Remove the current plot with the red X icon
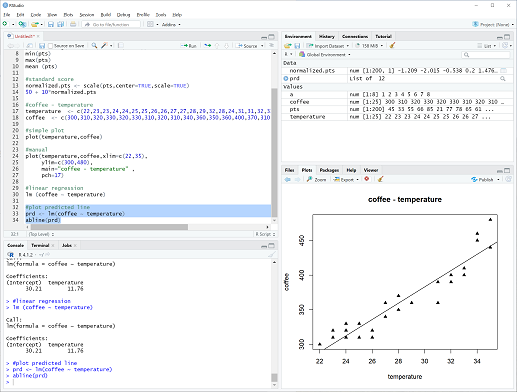 (x=367, y=179)
